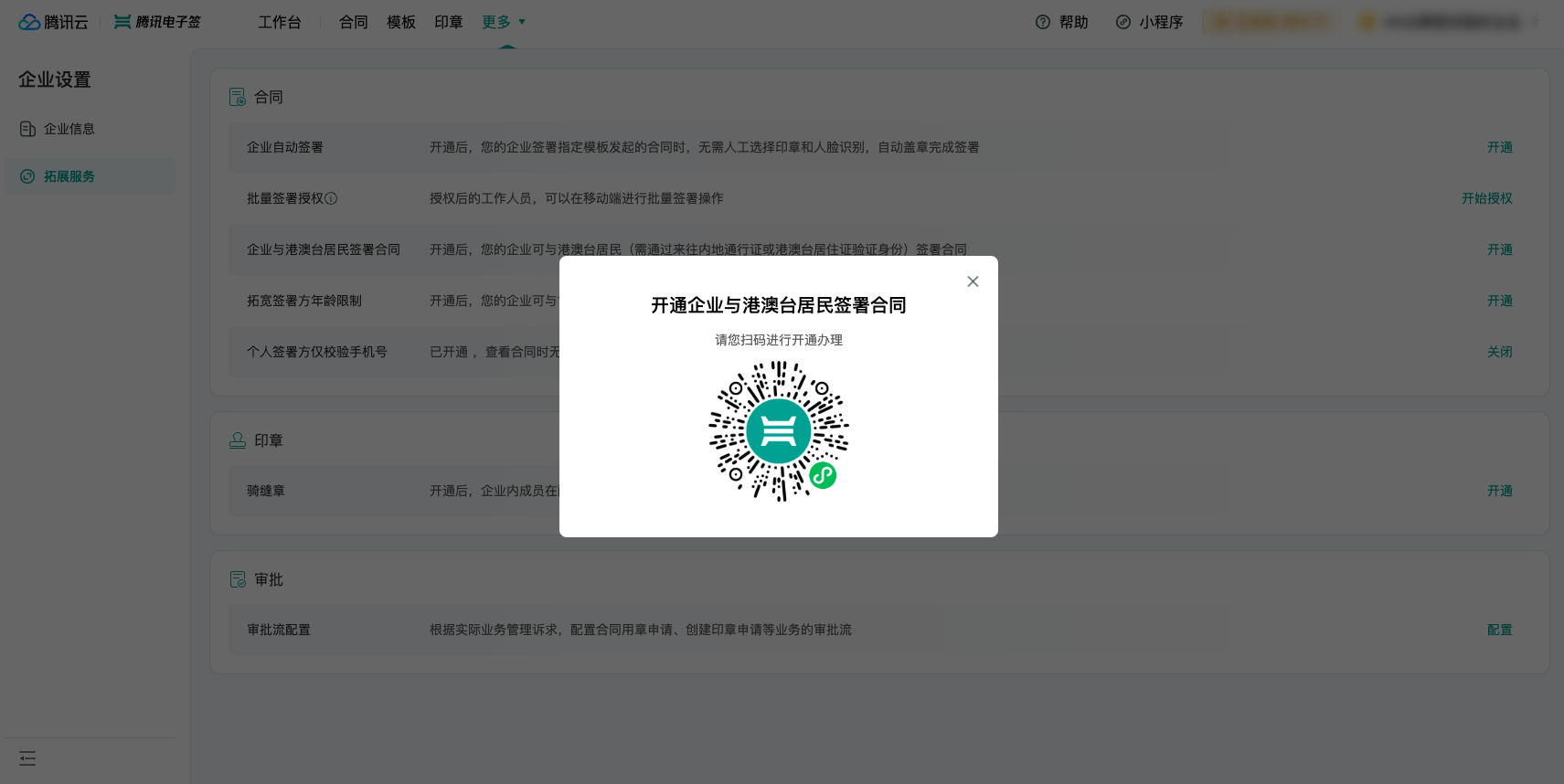Click the 骑缝章 row label
The width and height of the screenshot is (1564, 784).
tap(266, 491)
